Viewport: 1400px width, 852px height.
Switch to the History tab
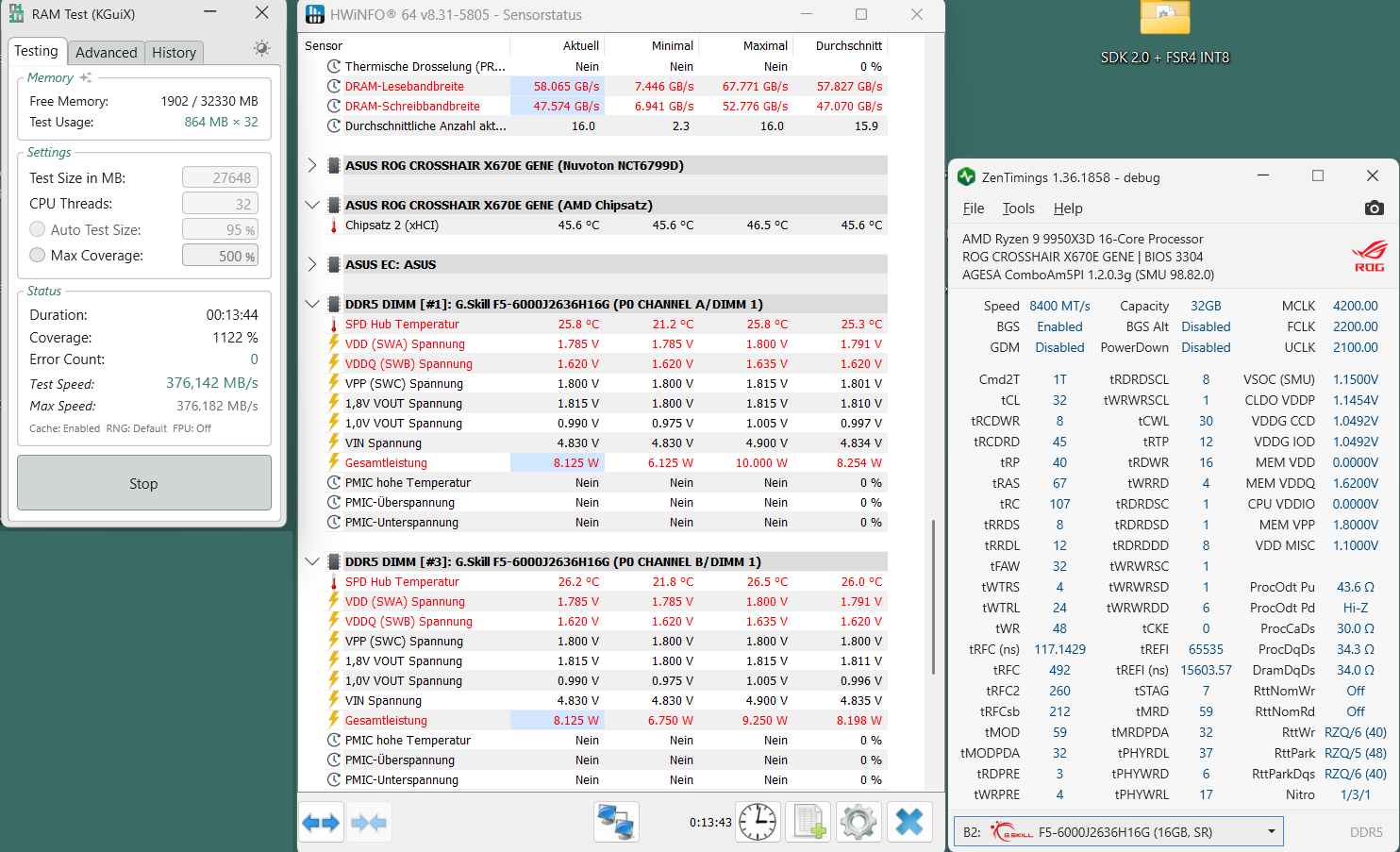pos(174,53)
